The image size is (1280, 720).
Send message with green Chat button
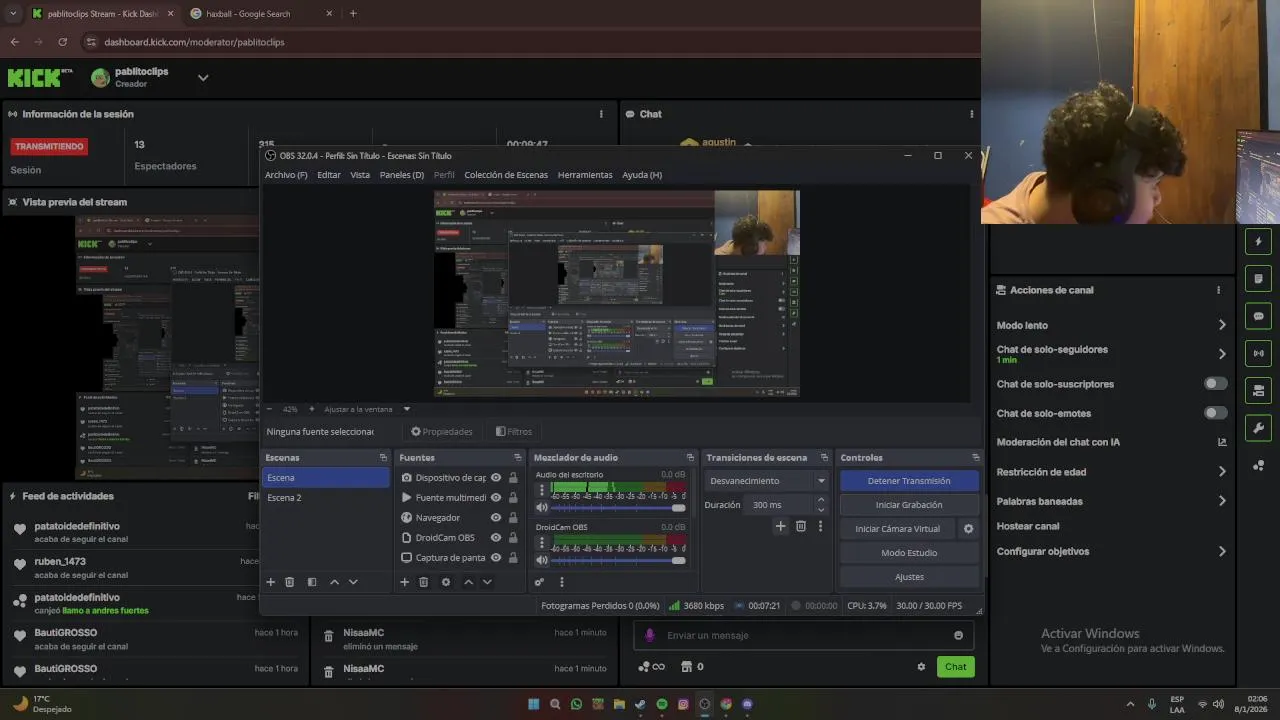pos(956,667)
